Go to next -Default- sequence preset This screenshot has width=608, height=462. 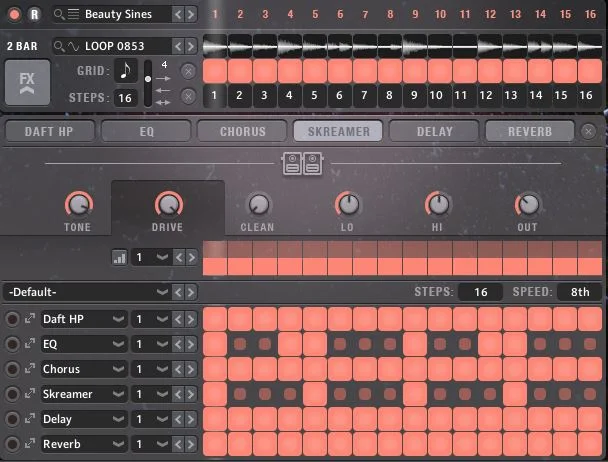[191, 292]
